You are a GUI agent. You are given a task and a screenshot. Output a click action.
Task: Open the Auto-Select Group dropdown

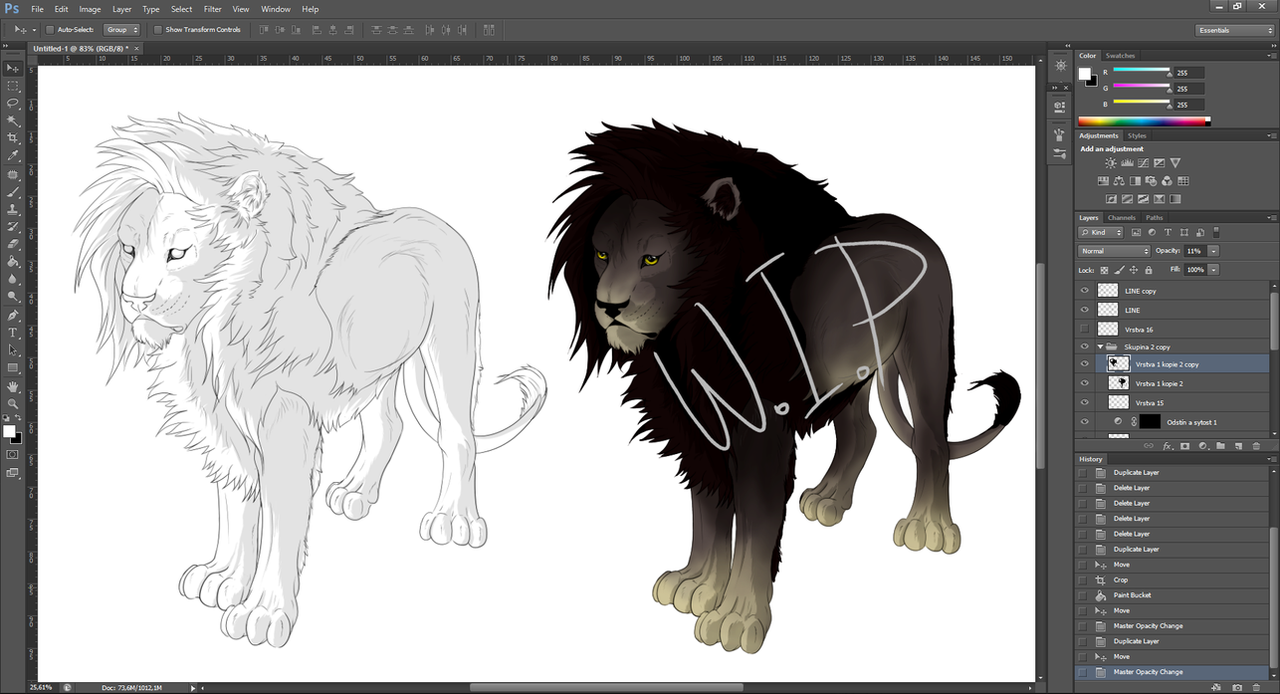point(122,30)
